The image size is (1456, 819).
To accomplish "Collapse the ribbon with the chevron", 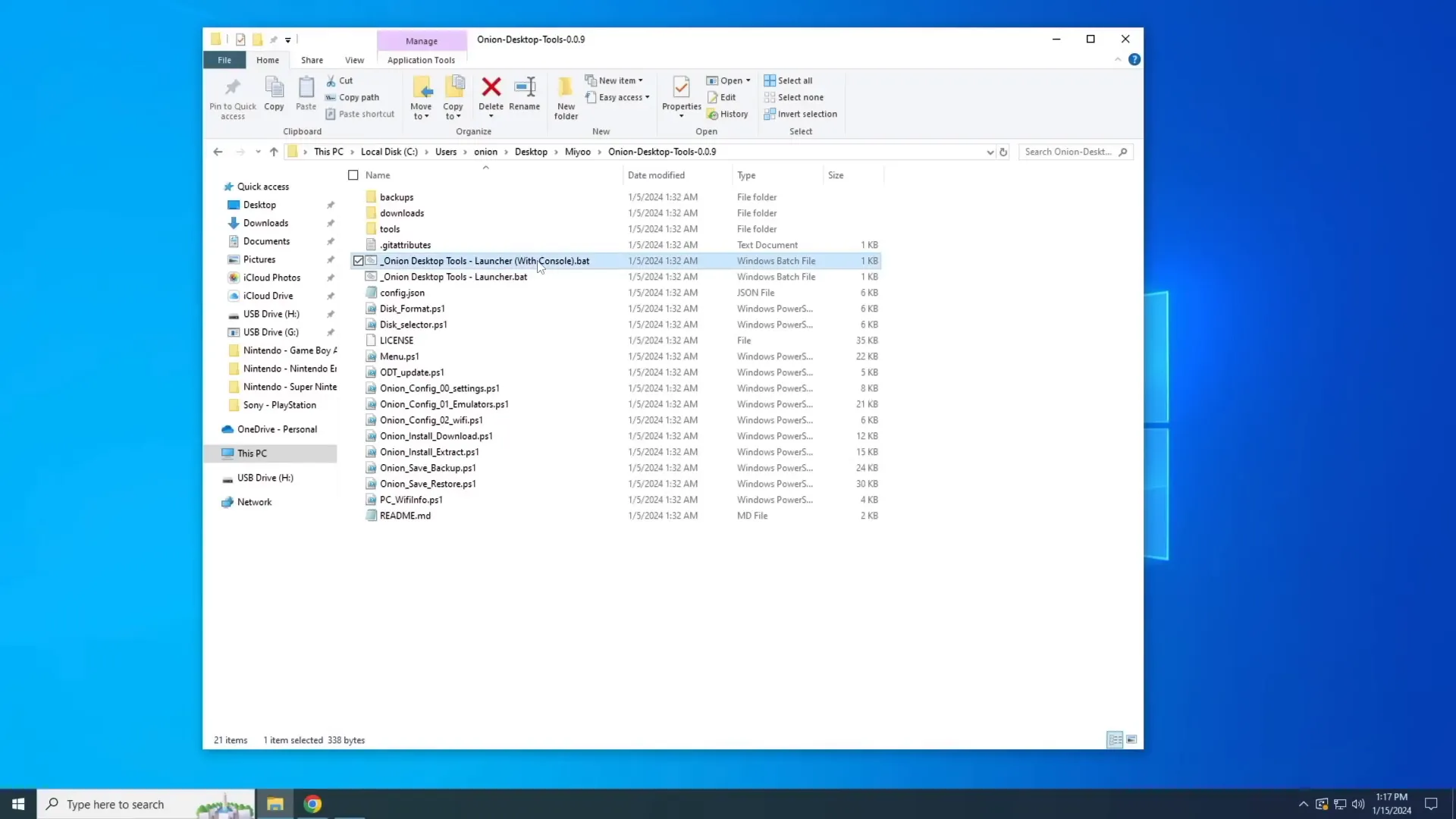I will (1118, 59).
